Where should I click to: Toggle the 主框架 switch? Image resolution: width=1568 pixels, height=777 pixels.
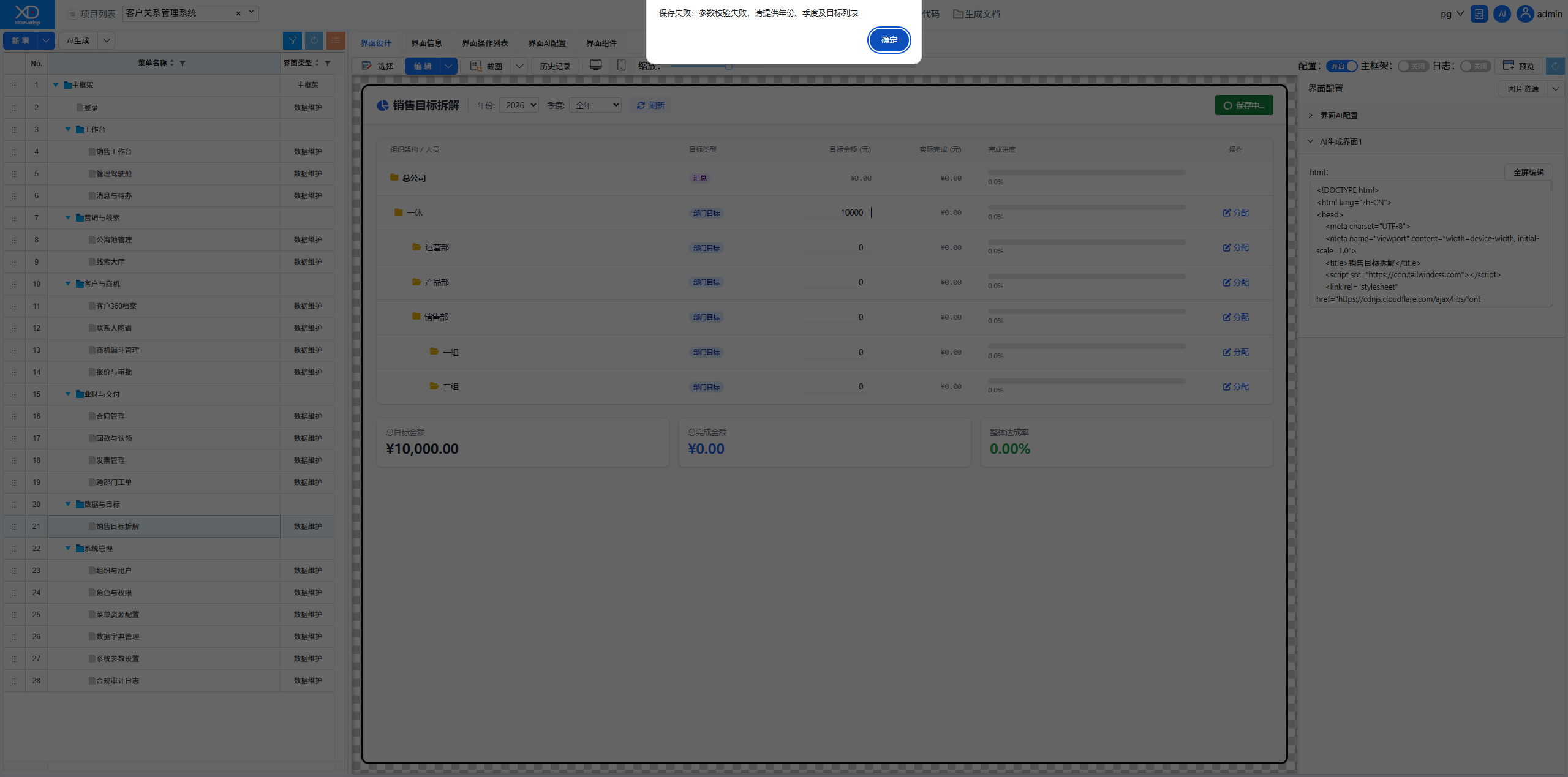click(x=1413, y=66)
